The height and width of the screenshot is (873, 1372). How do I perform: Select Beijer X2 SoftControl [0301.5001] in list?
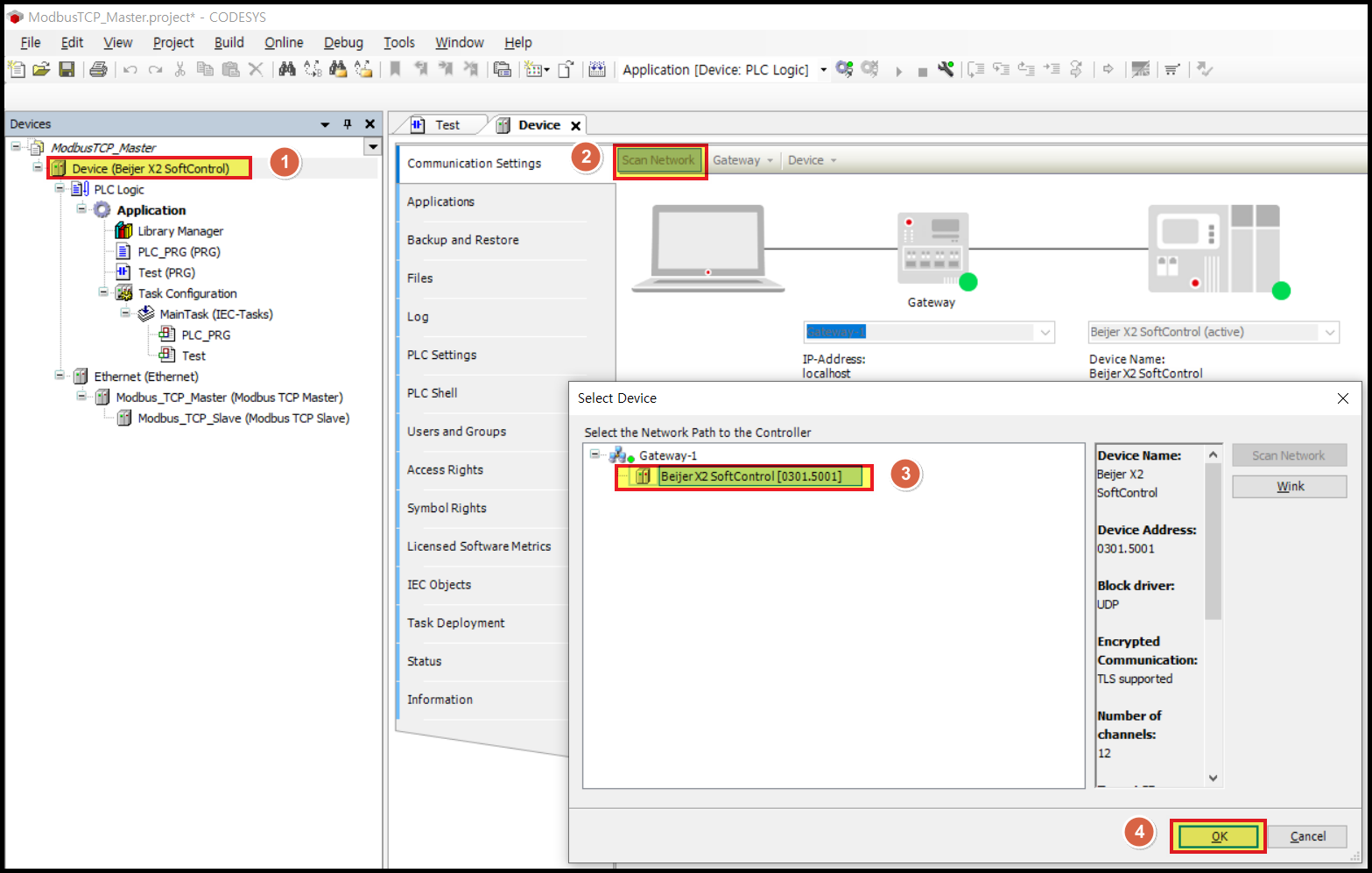750,476
